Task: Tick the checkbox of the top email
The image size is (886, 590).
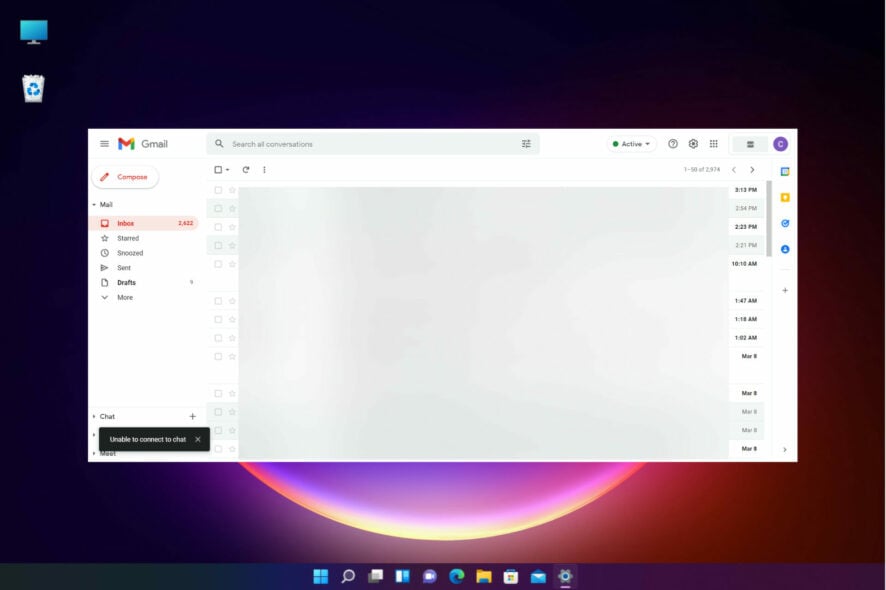Action: click(x=217, y=191)
